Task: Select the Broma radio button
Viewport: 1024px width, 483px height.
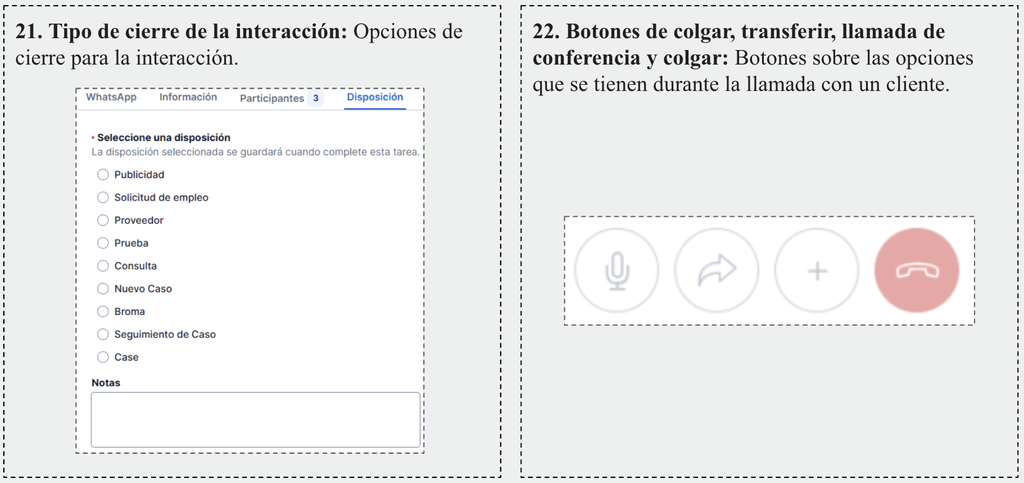Action: 103,312
